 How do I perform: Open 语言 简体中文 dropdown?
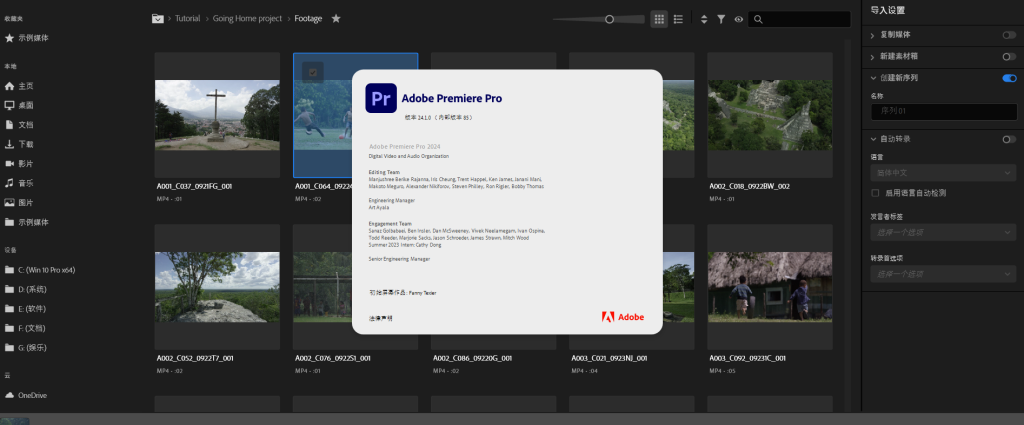pos(943,174)
